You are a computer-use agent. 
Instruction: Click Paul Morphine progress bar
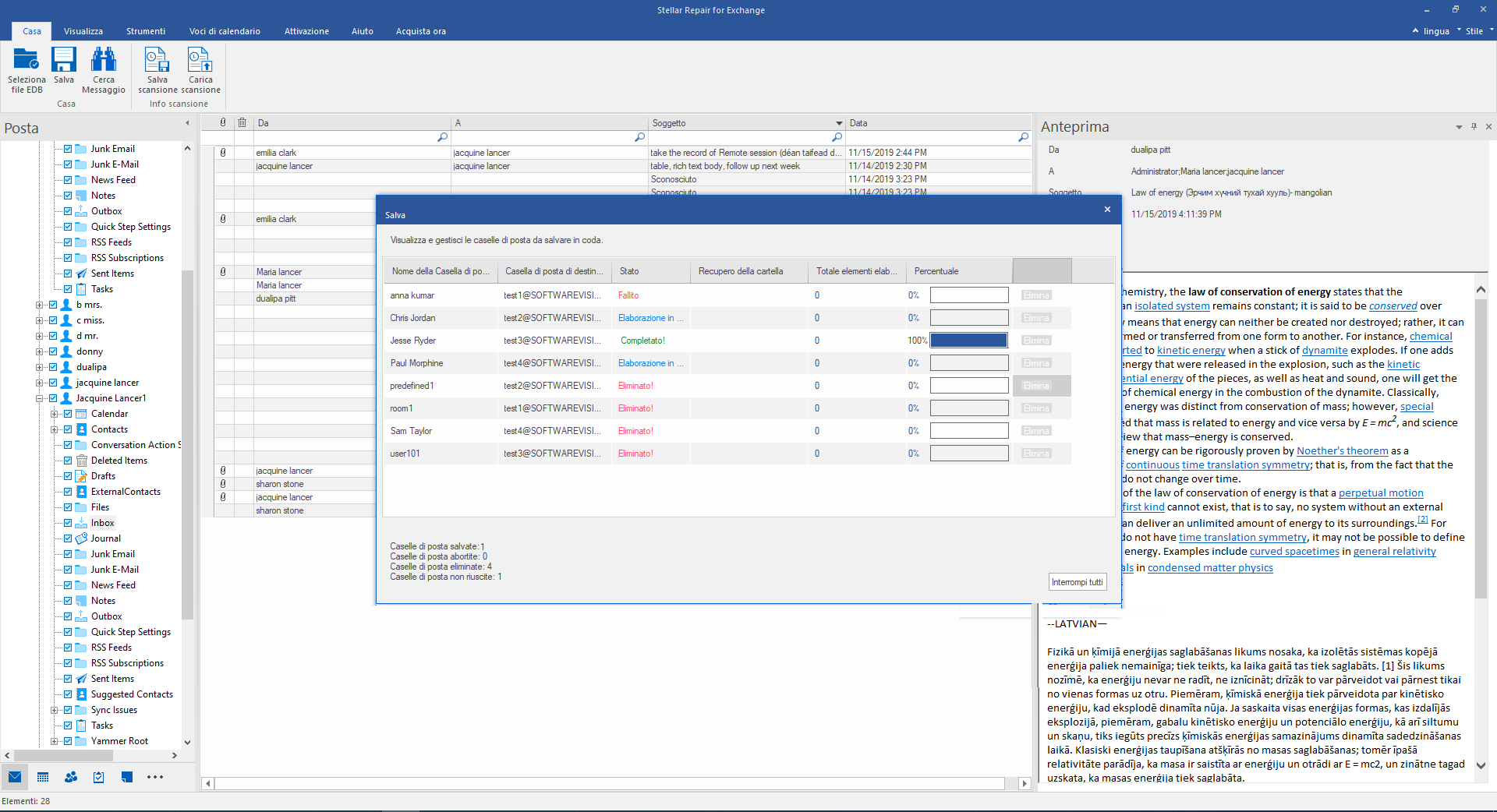tap(969, 363)
